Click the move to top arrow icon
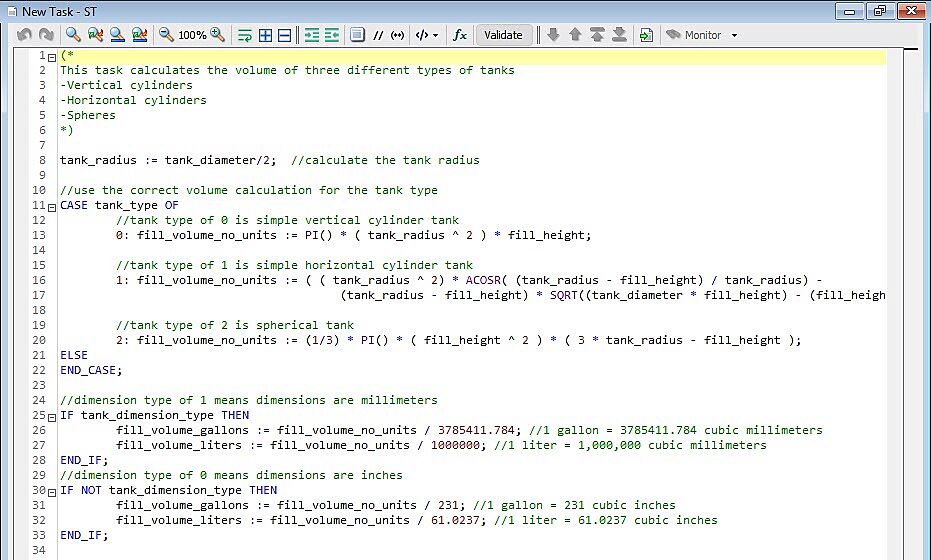 [x=597, y=35]
